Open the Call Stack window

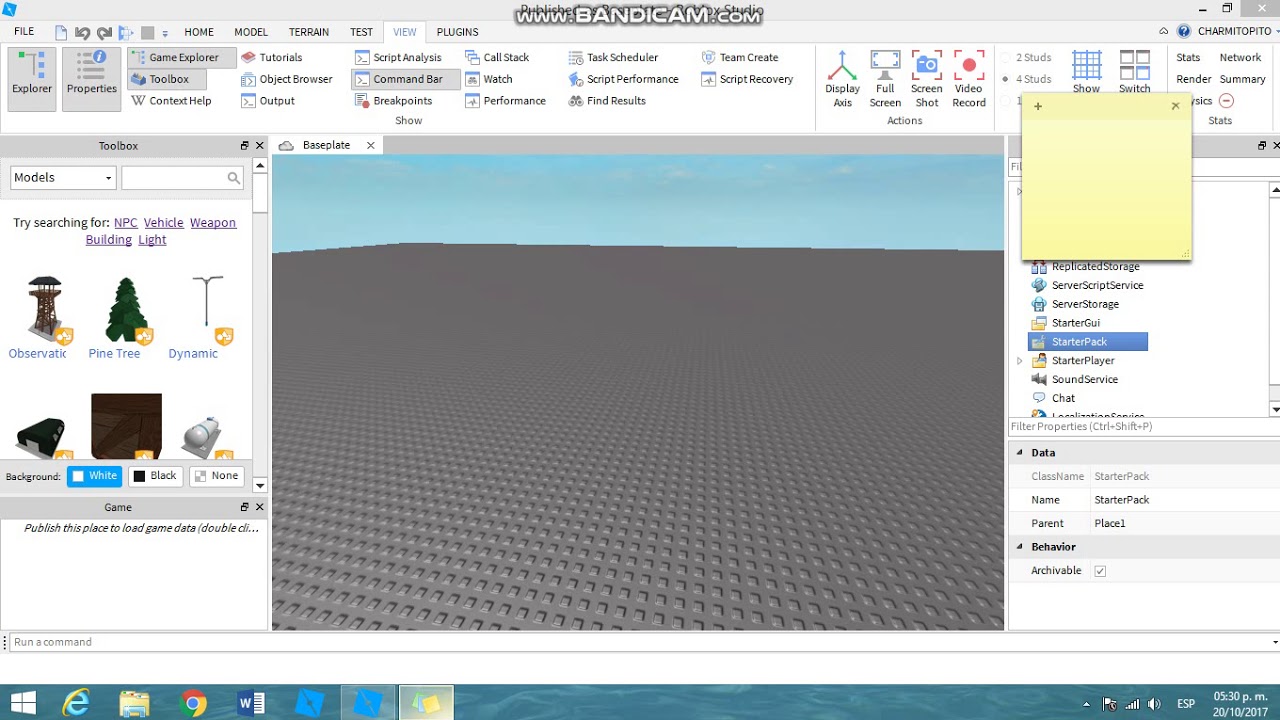(497, 58)
